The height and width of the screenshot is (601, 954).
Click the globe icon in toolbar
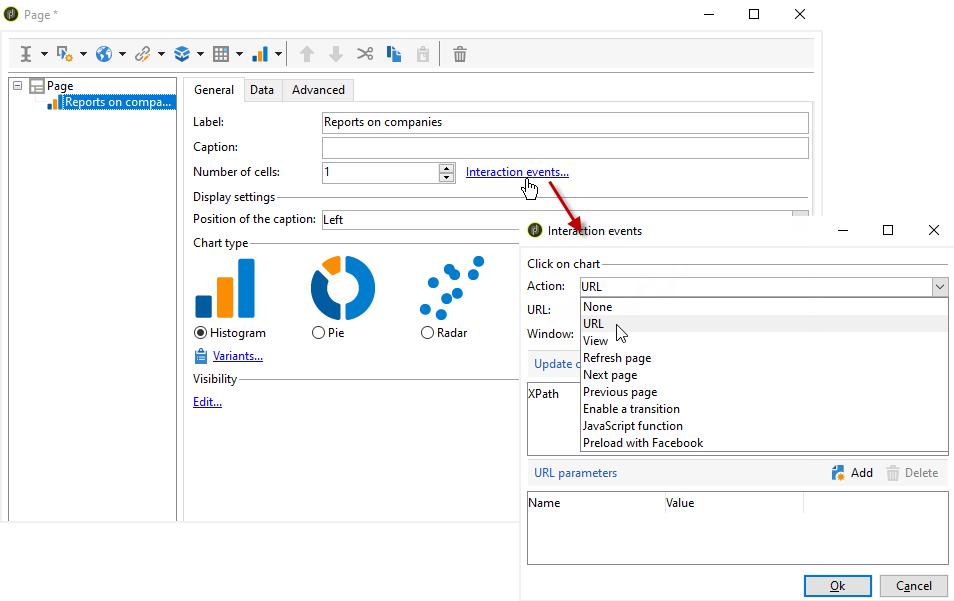[104, 54]
